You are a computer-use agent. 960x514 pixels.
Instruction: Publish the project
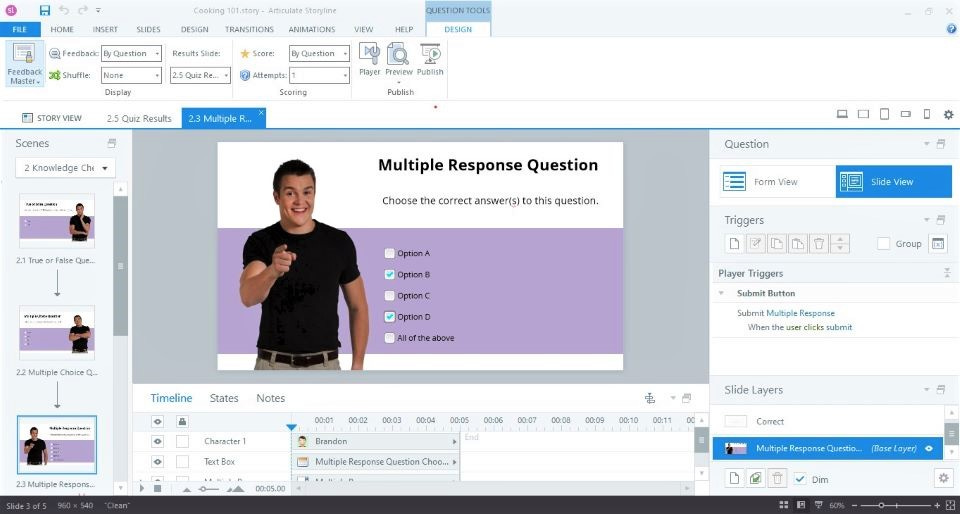[430, 60]
